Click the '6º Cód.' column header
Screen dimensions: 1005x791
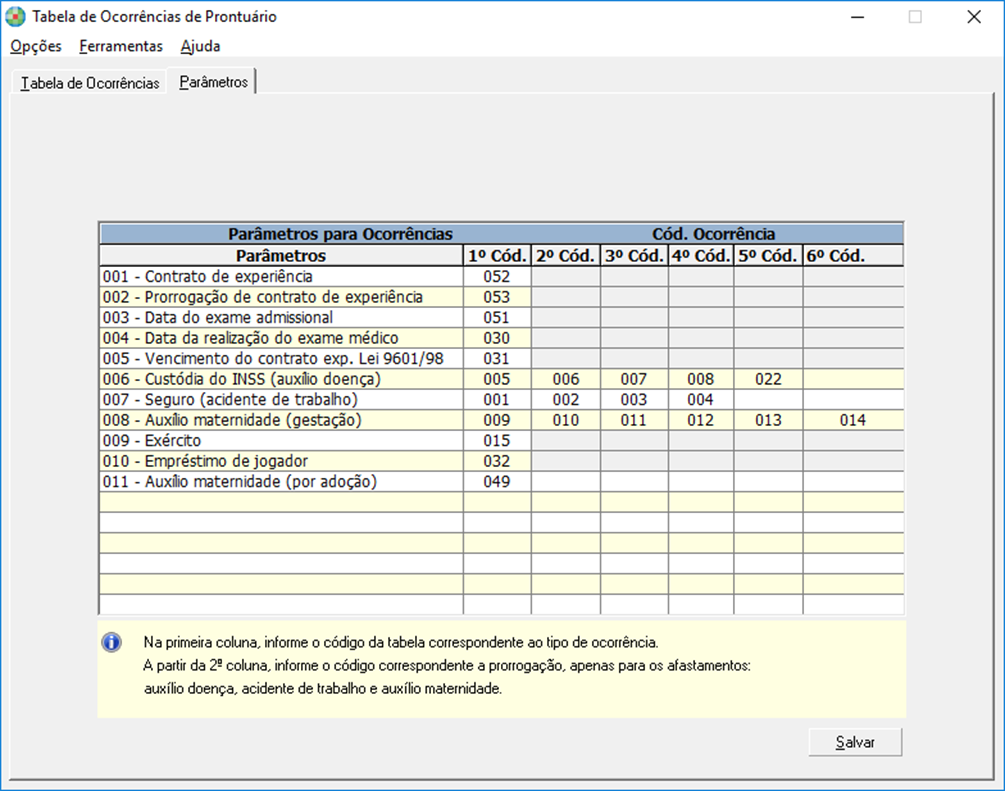pos(853,256)
